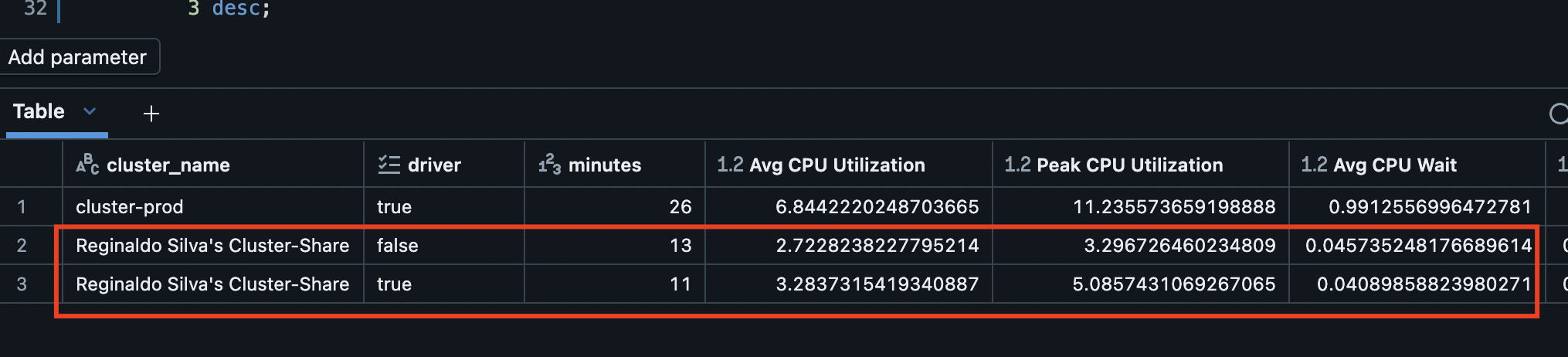Click the search circle icon at right
Viewport: 1568px width, 357px height.
click(1559, 114)
